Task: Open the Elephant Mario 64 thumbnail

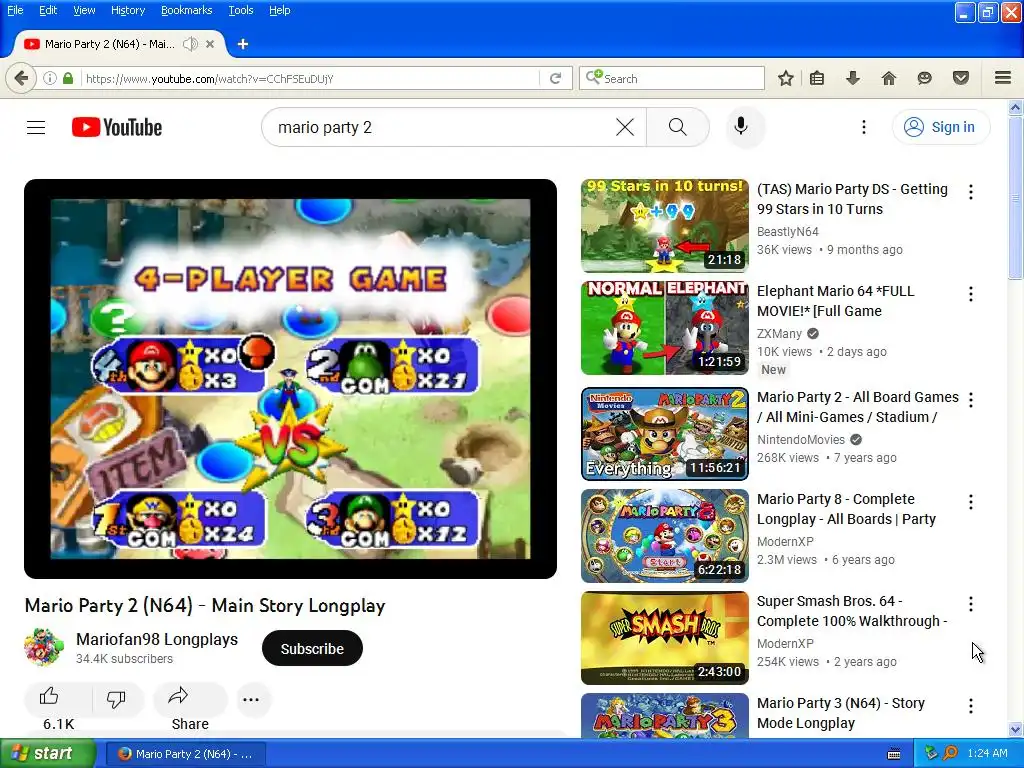Action: [665, 328]
